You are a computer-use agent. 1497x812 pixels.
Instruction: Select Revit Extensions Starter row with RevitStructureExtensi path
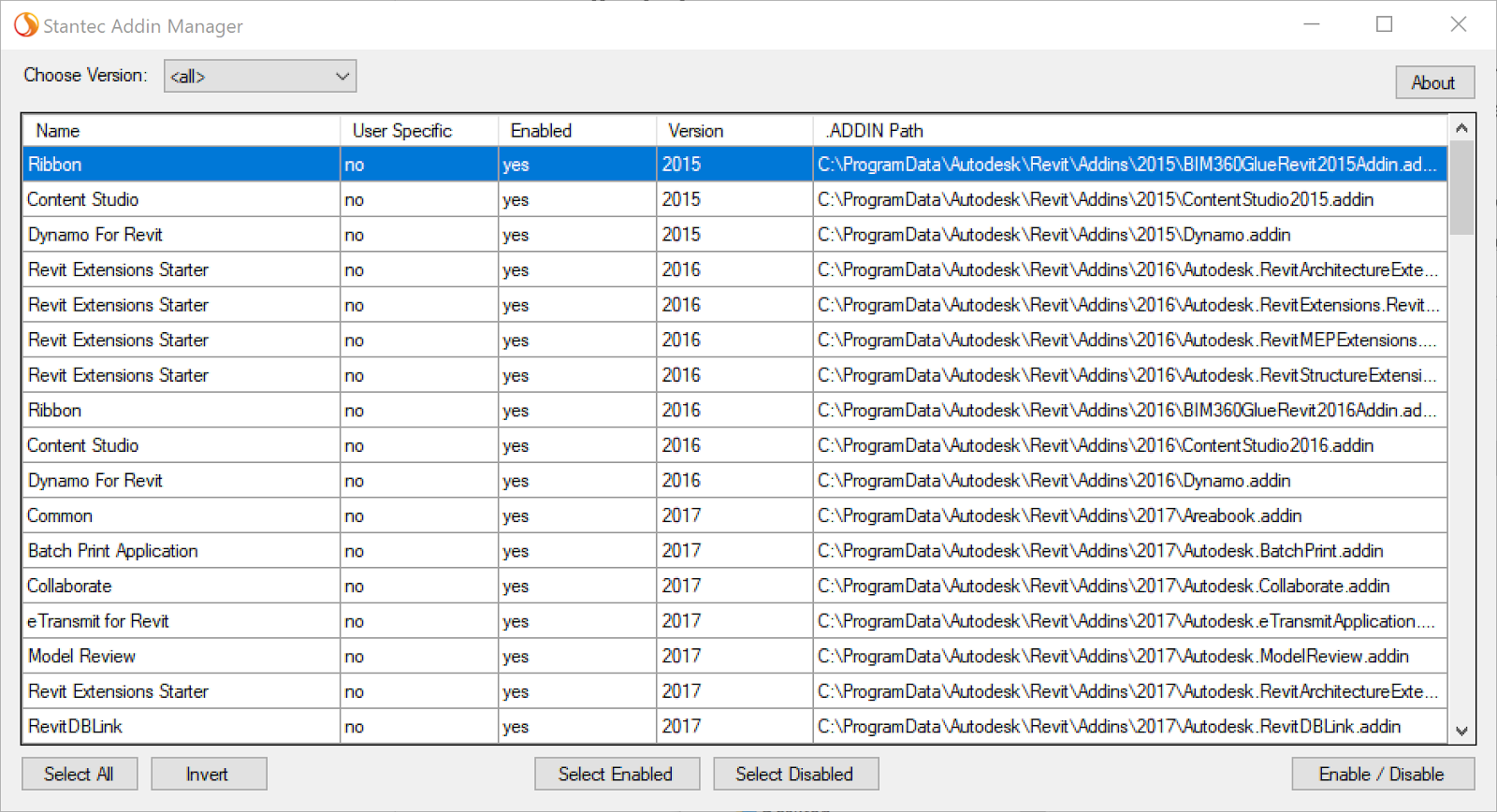(734, 375)
